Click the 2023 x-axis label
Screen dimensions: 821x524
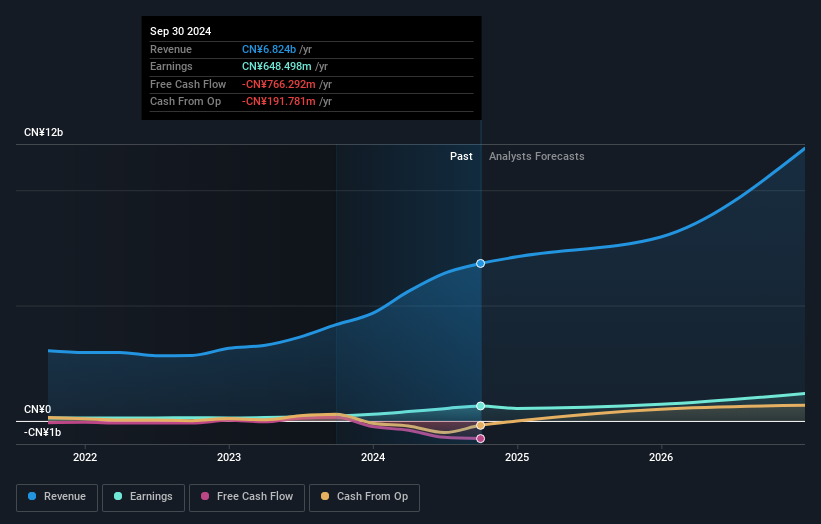229,457
